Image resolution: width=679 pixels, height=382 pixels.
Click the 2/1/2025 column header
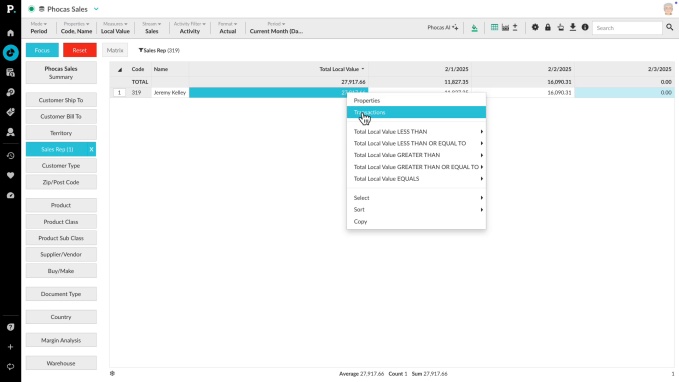tap(420, 69)
